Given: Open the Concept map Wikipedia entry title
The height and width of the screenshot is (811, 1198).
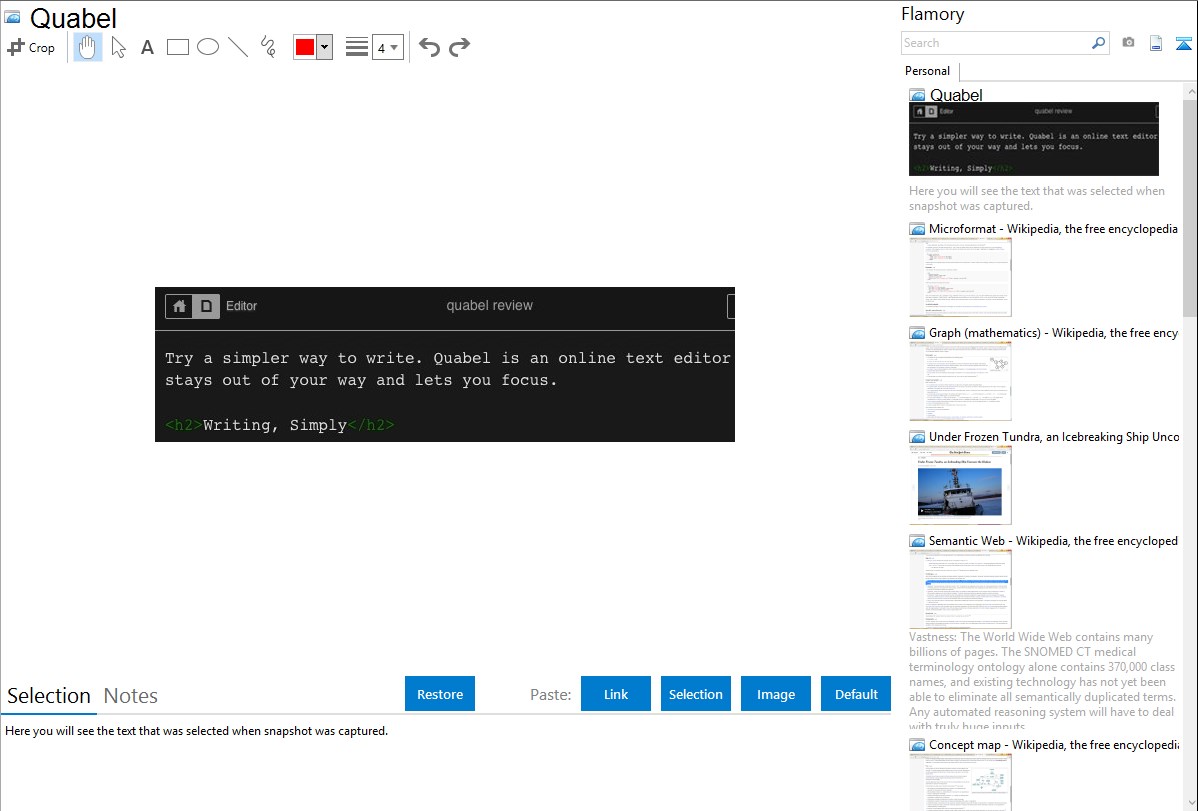Looking at the screenshot, I should pos(1053,744).
